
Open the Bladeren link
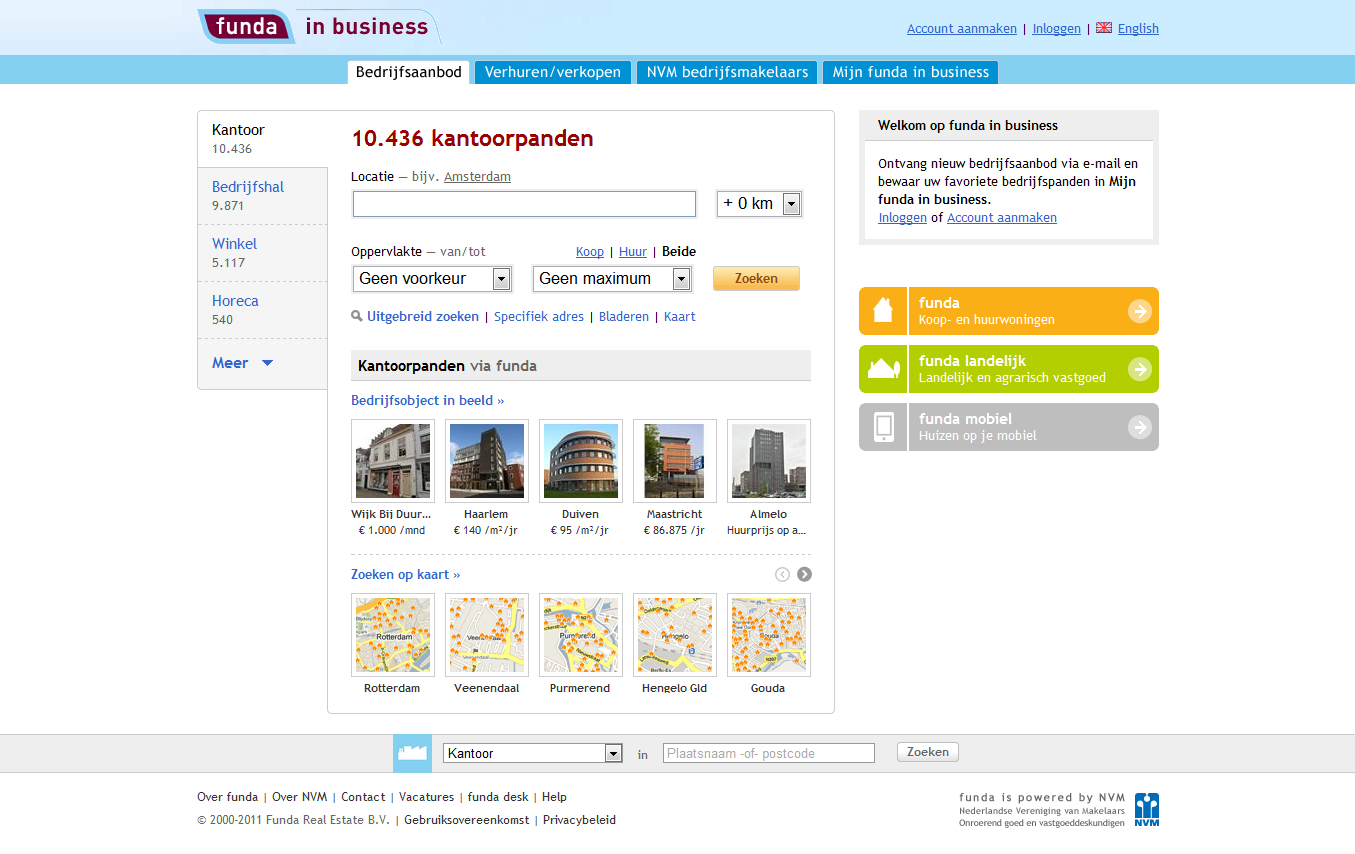624,316
